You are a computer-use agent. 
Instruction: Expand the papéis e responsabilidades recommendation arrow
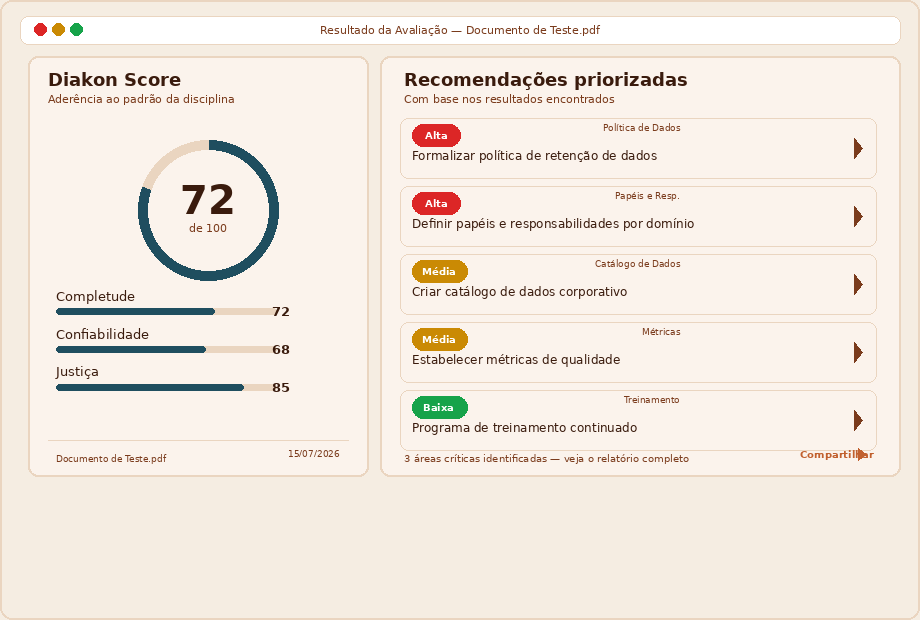pos(858,217)
